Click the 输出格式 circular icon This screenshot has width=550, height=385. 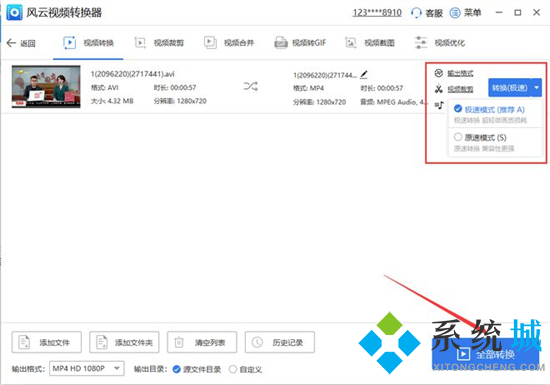coord(438,73)
